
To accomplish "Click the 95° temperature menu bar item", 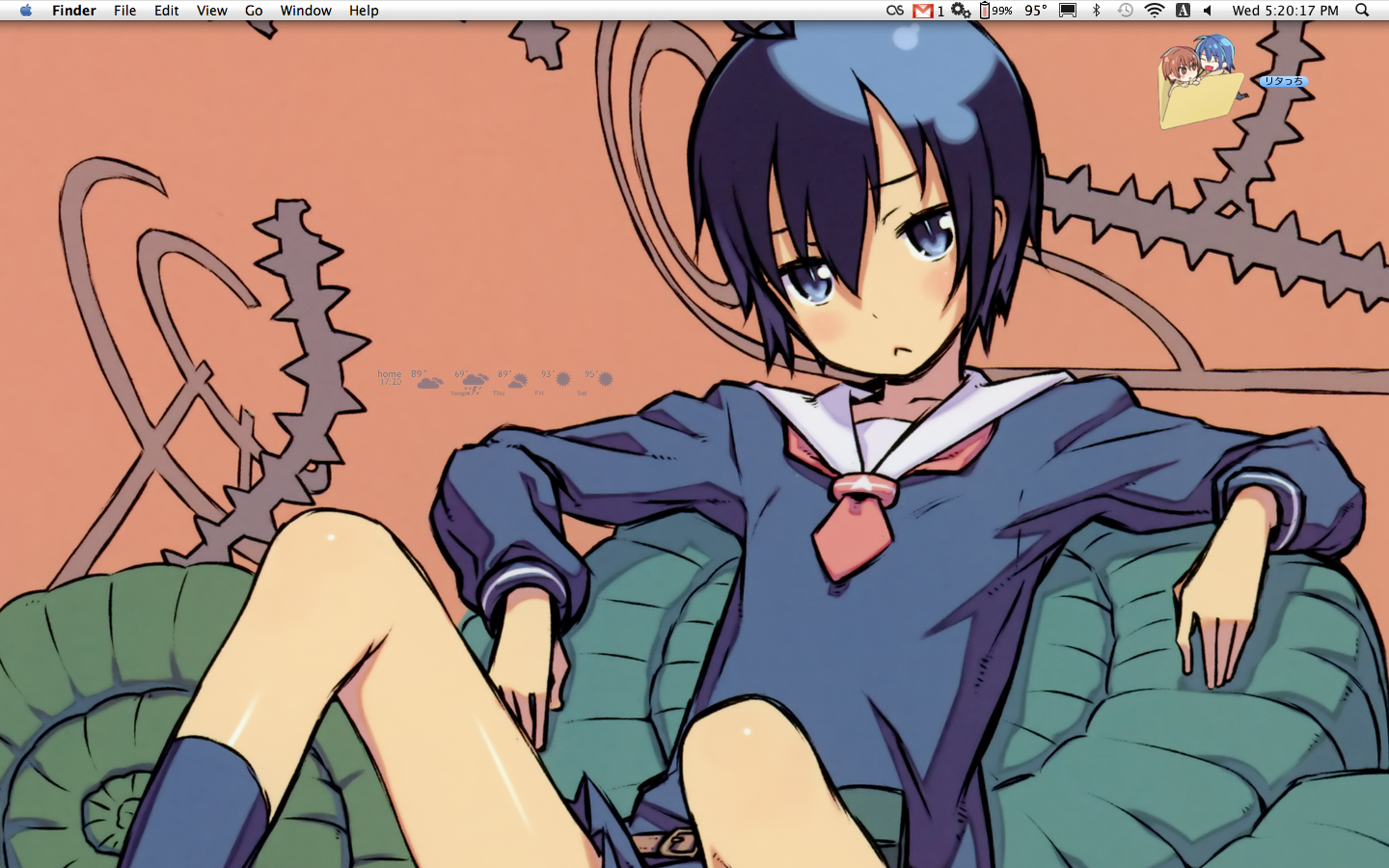I will click(x=1036, y=11).
